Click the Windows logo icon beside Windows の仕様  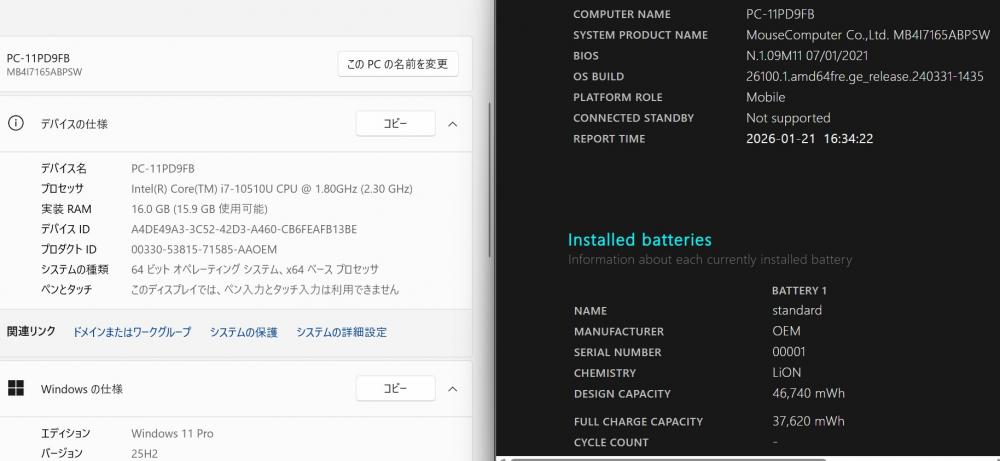[16, 388]
